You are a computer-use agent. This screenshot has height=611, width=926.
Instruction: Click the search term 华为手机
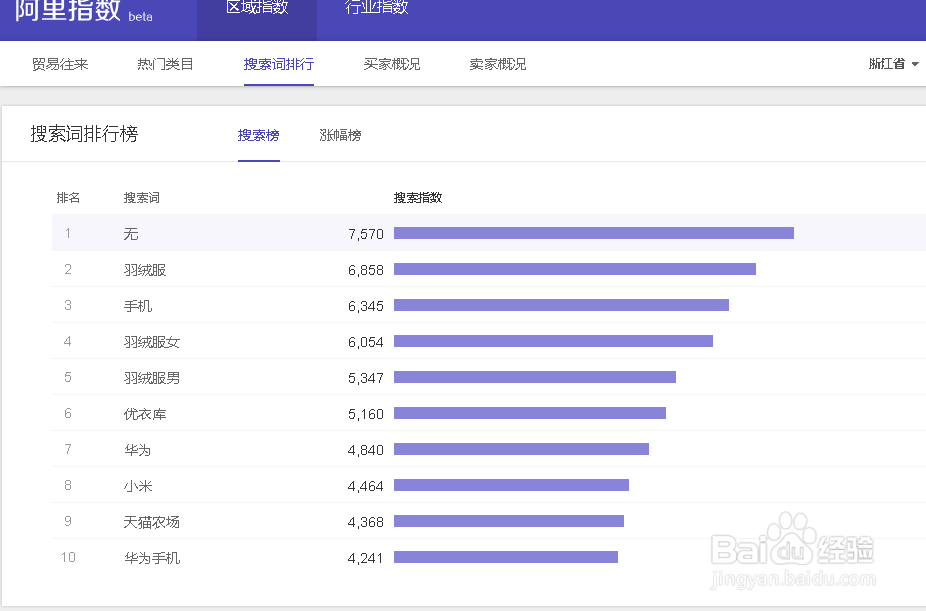click(152, 558)
